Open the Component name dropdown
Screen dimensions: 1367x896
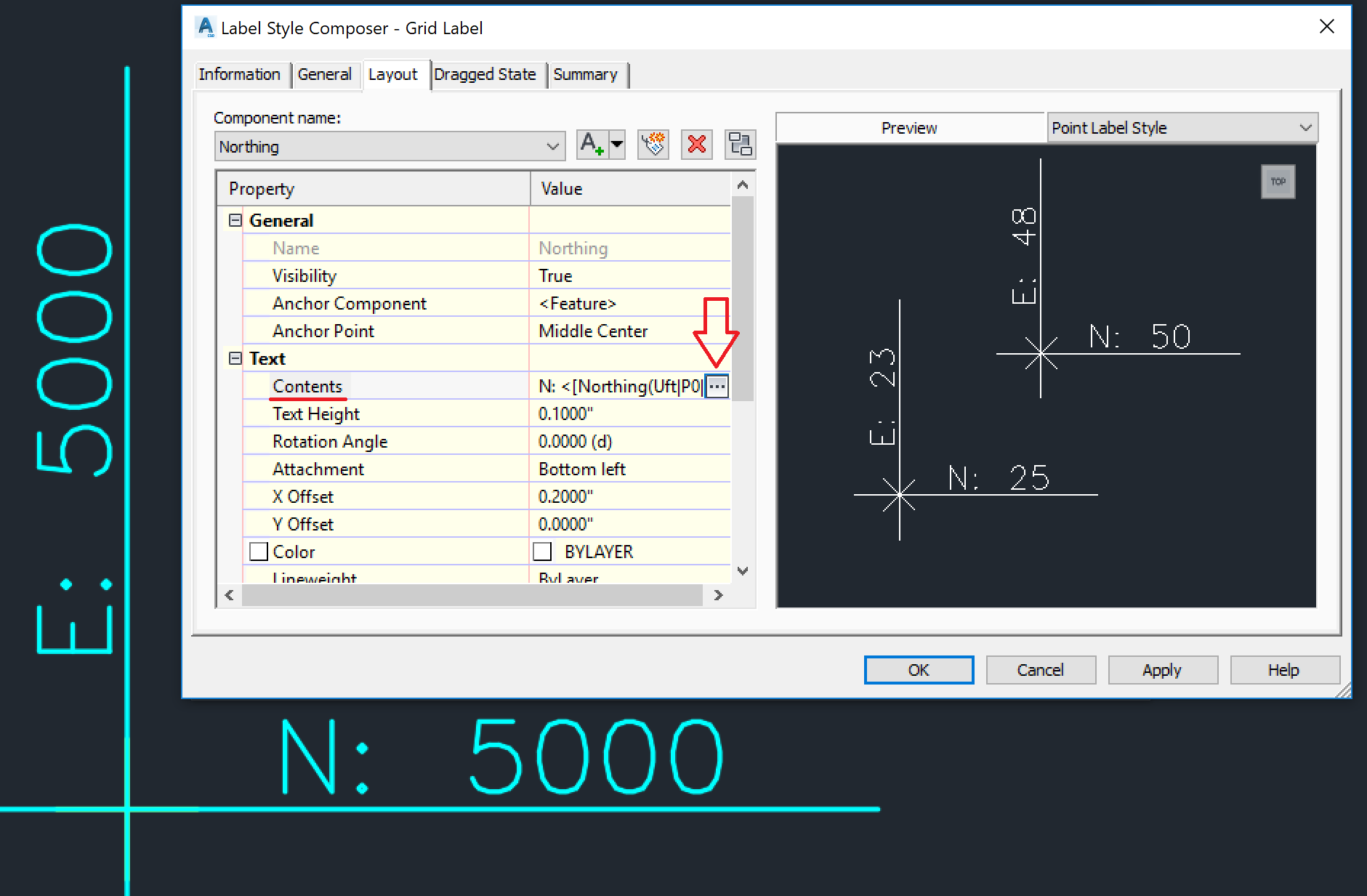pyautogui.click(x=553, y=145)
